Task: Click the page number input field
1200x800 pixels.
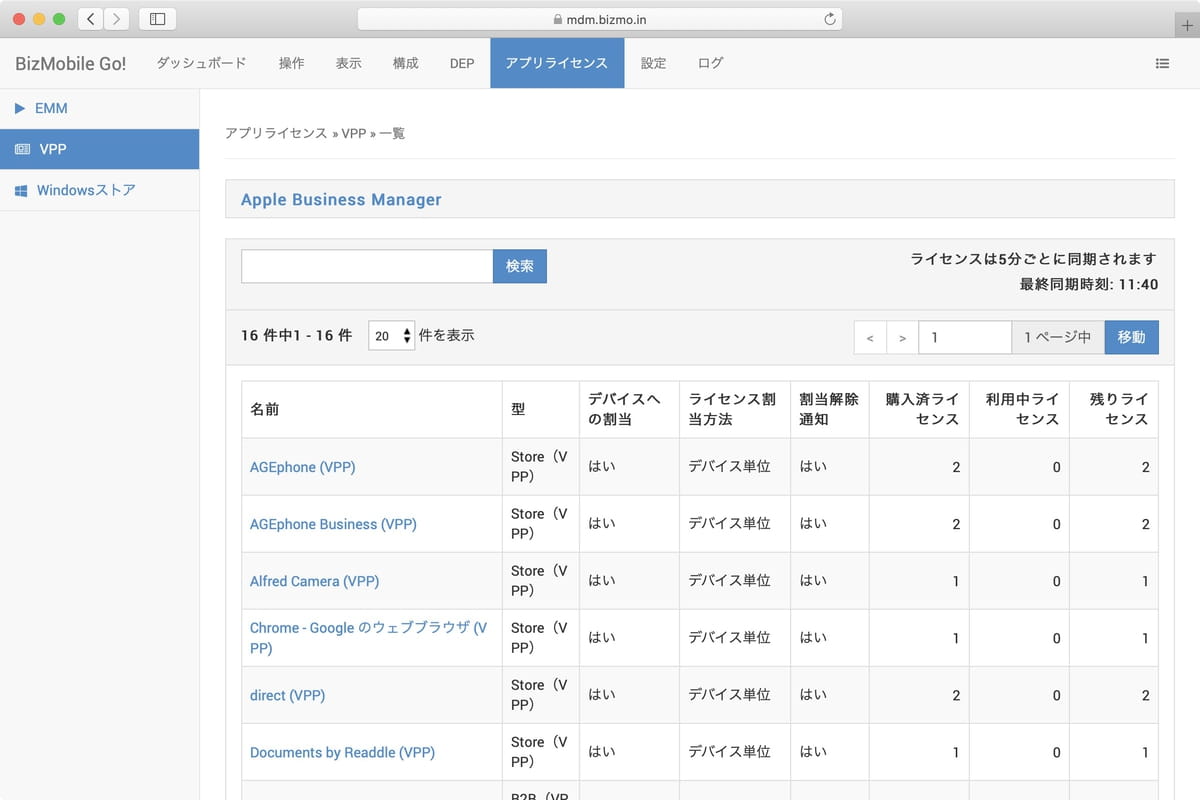Action: tap(965, 338)
